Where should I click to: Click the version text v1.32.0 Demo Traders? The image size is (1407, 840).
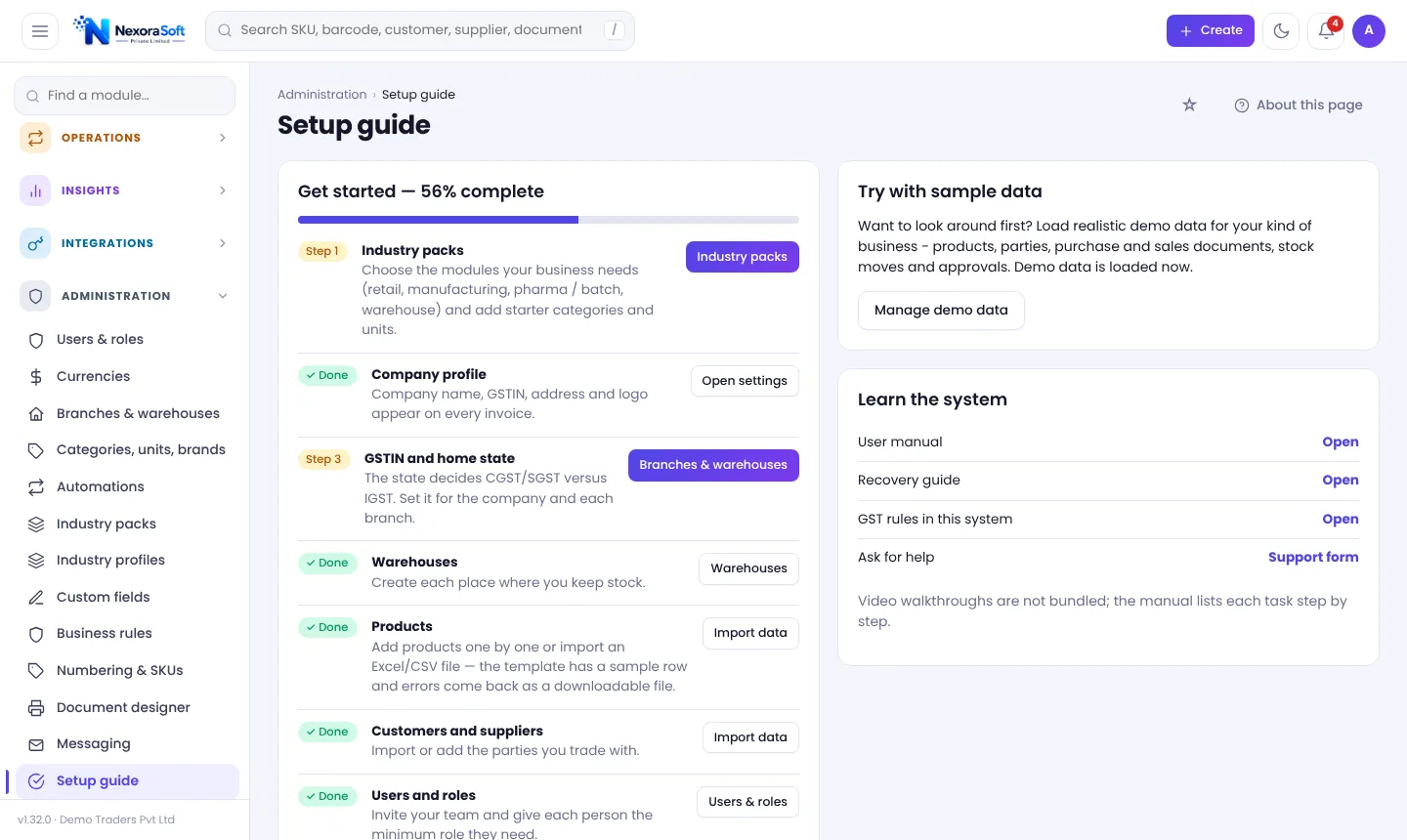coord(96,820)
